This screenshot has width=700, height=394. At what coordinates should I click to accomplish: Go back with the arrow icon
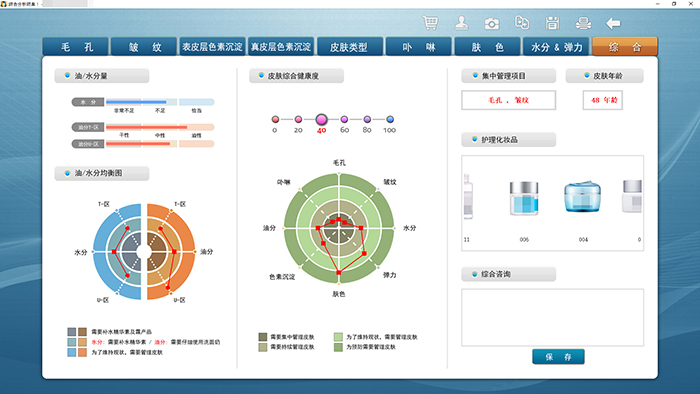(x=613, y=23)
